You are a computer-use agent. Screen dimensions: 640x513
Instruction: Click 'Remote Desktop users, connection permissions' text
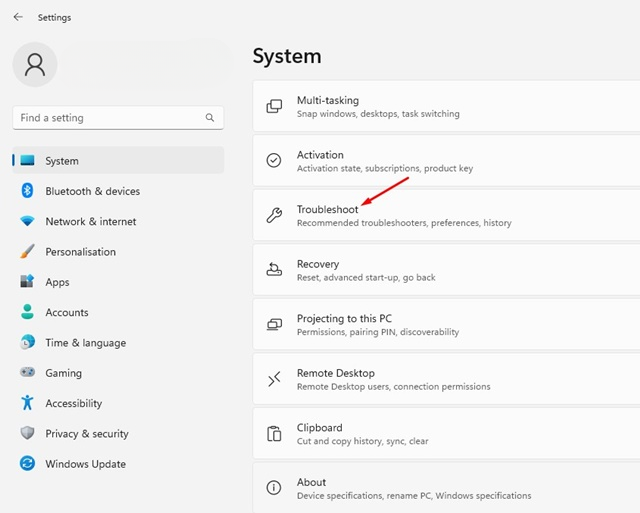[393, 386]
